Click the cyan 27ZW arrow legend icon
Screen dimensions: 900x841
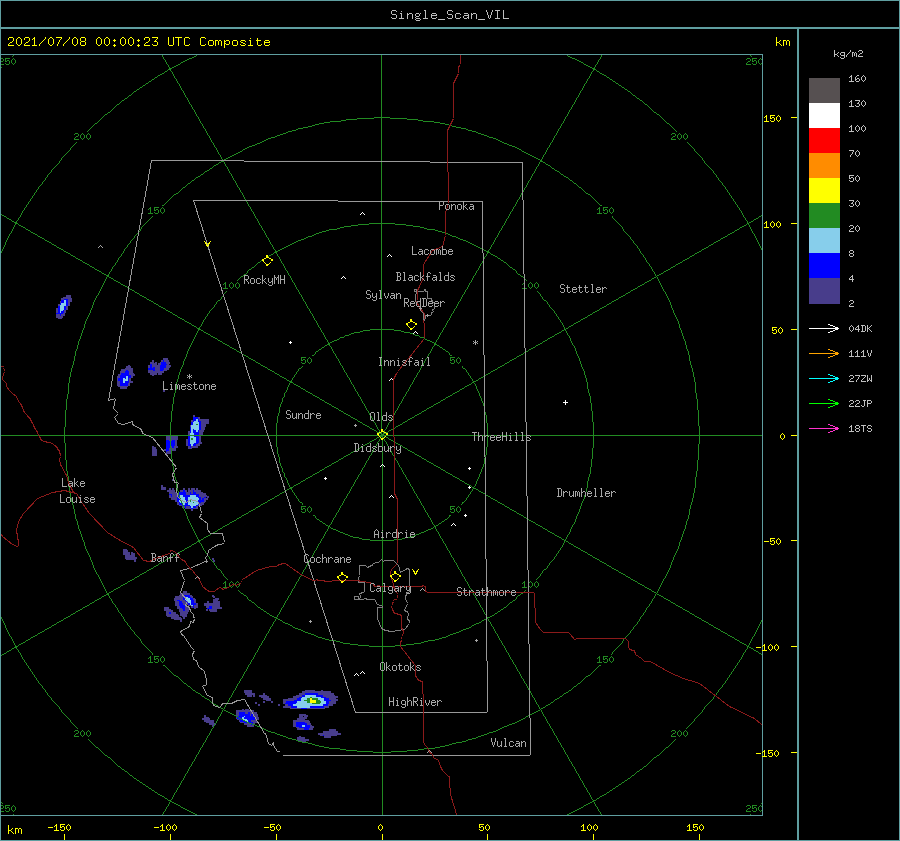pyautogui.click(x=824, y=378)
